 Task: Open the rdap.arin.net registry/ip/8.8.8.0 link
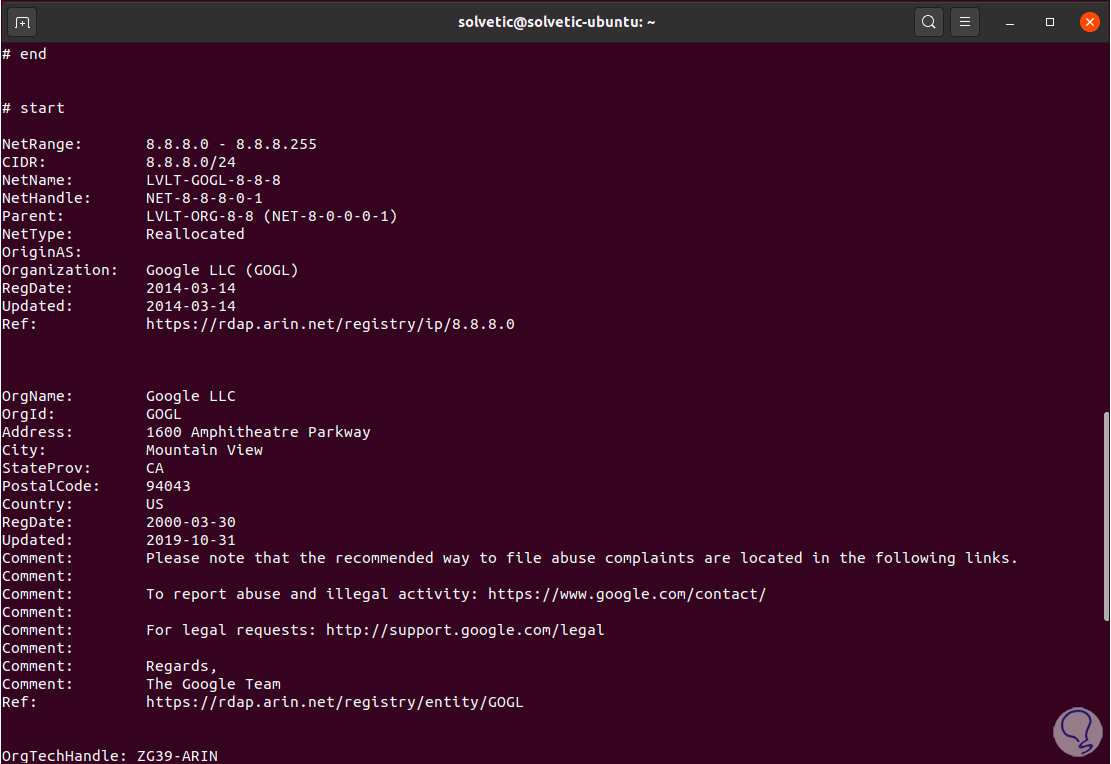(330, 324)
